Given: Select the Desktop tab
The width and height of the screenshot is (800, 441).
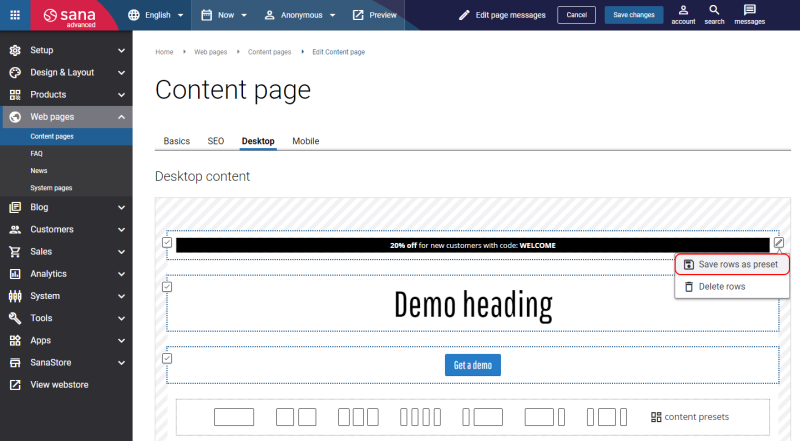Looking at the screenshot, I should (258, 141).
